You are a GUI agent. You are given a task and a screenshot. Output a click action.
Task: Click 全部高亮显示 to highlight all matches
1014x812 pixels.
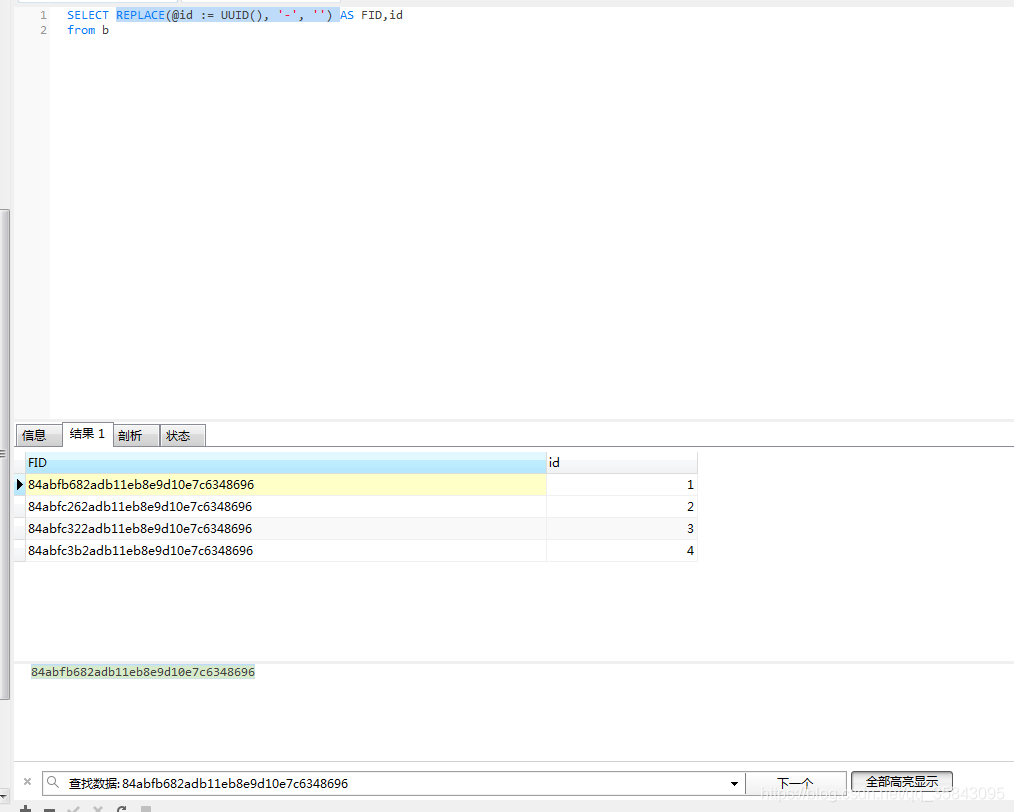point(901,781)
